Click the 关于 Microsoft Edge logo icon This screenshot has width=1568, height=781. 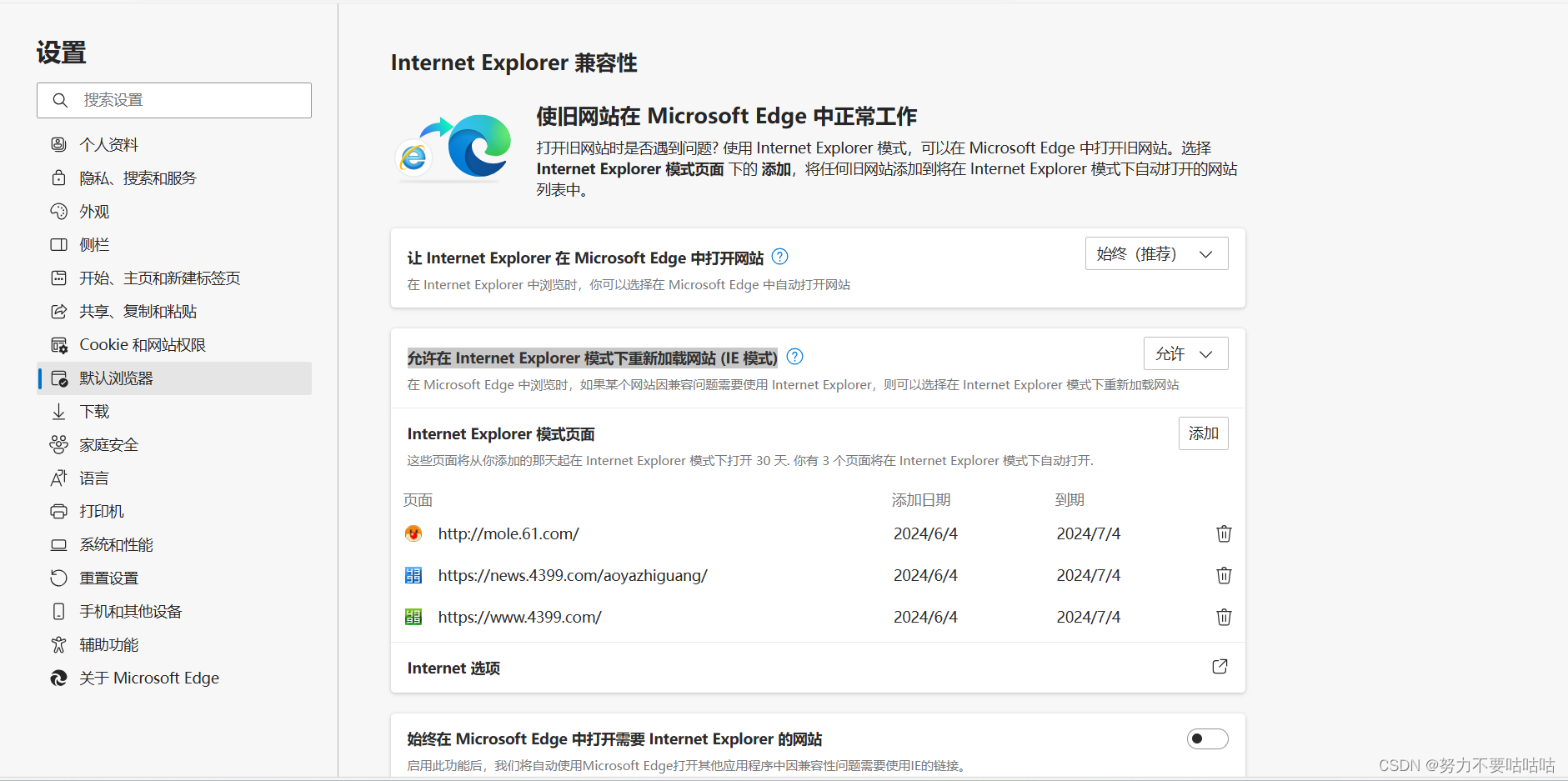coord(58,678)
